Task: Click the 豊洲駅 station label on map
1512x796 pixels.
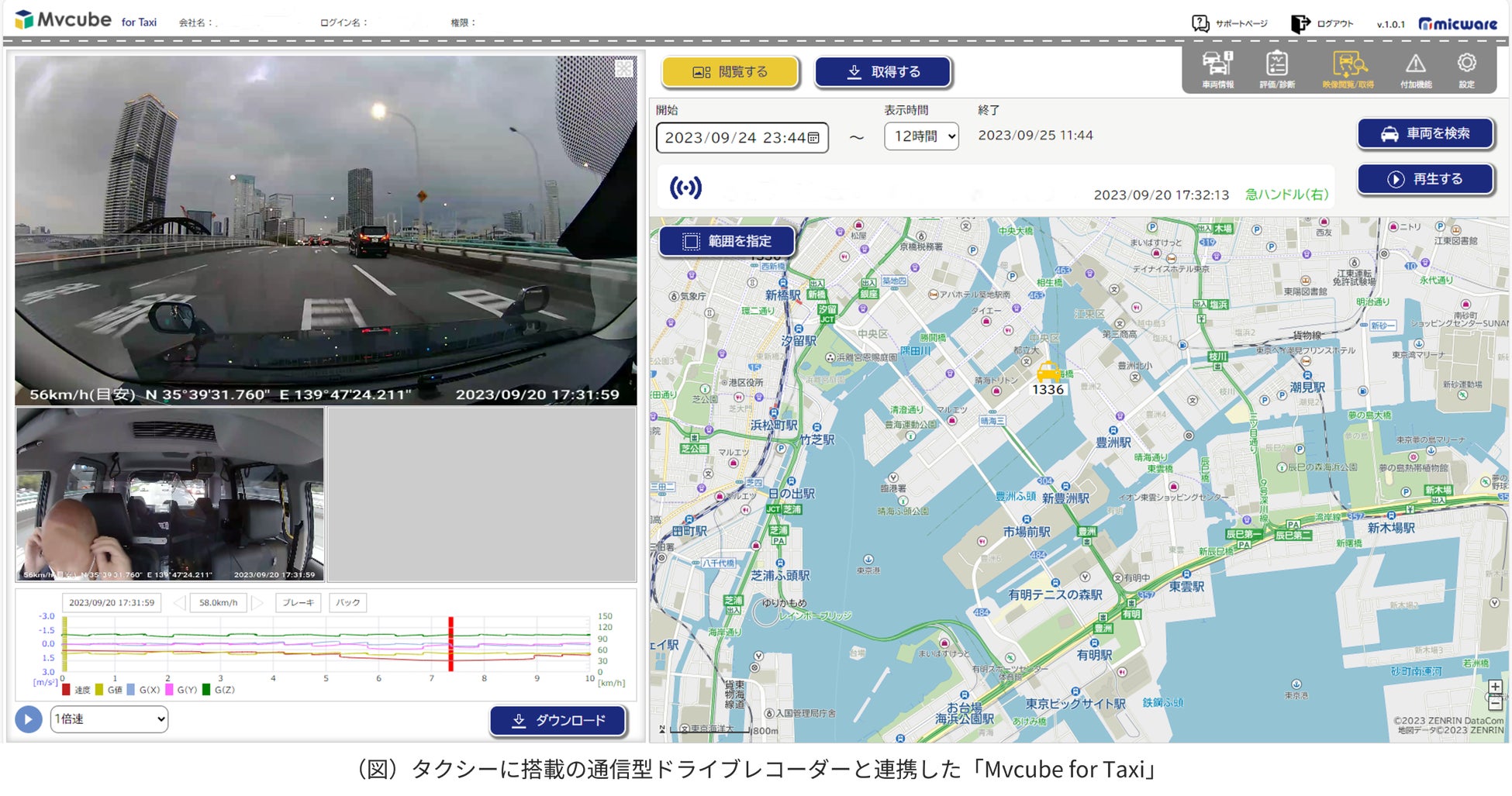Action: pos(1113,443)
